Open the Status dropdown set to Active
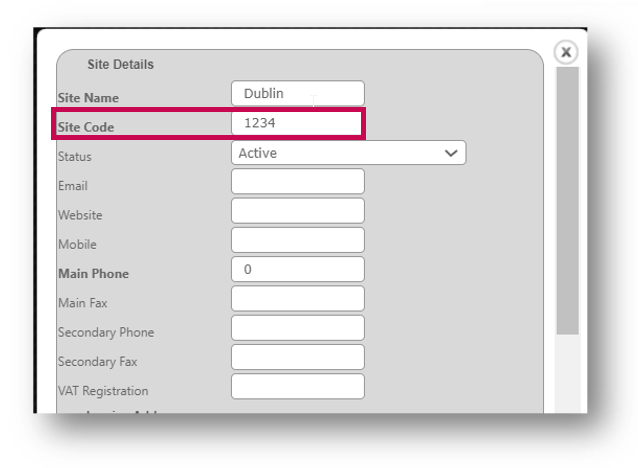 tap(349, 153)
